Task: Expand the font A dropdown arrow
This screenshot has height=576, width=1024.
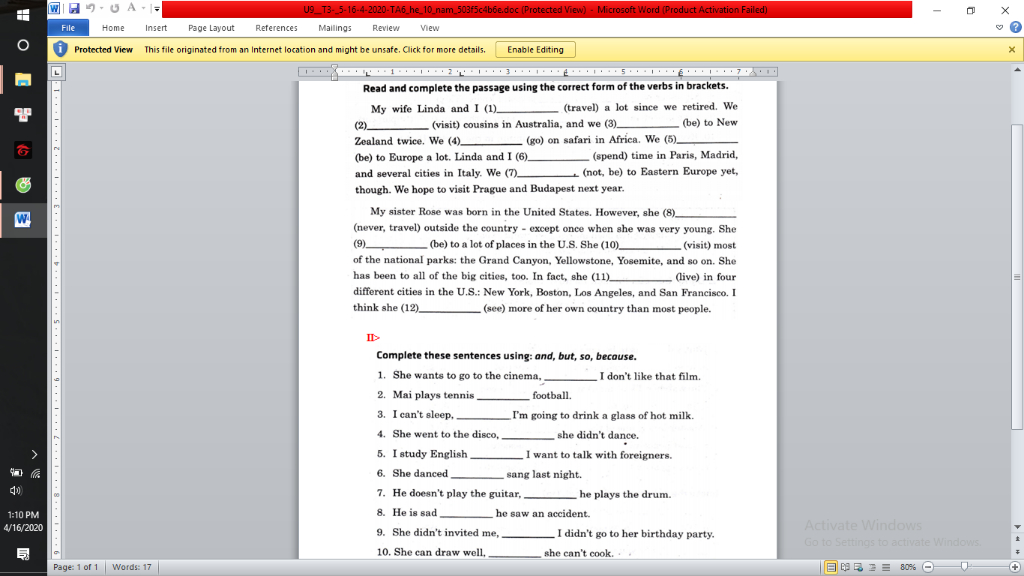Action: (143, 8)
